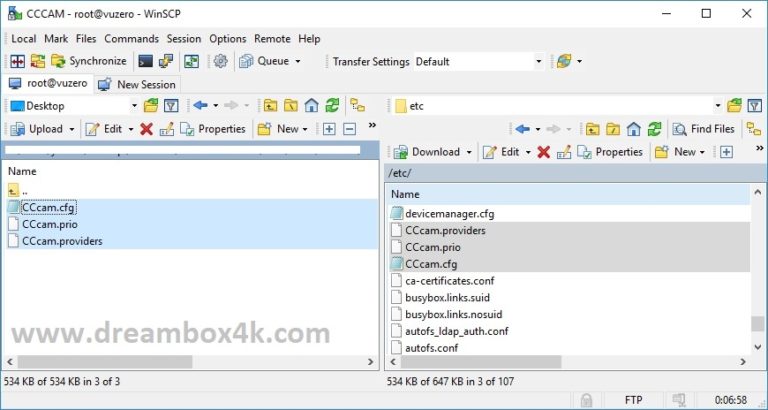Click Keep Remote Directory up to Date icon
The width and height of the screenshot is (768, 410).
click(191, 61)
